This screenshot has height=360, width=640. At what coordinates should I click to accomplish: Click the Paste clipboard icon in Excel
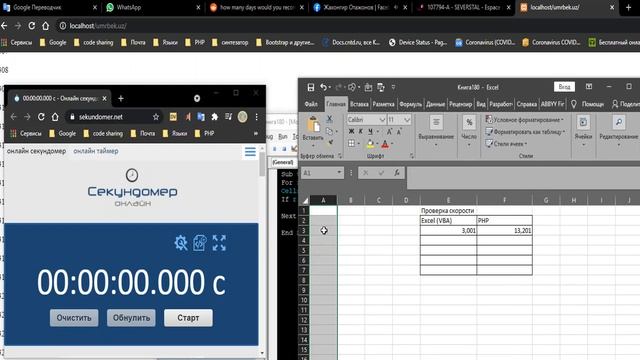point(313,124)
